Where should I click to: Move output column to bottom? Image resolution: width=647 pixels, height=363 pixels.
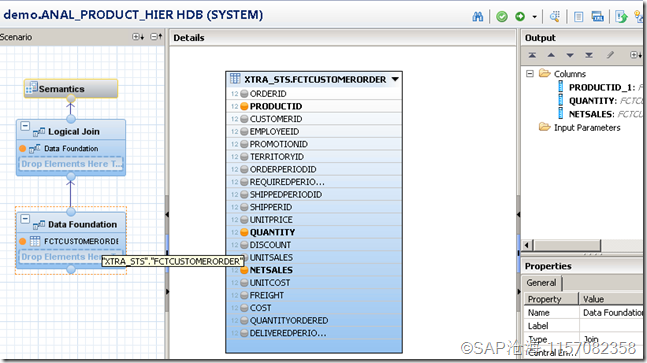589,55
